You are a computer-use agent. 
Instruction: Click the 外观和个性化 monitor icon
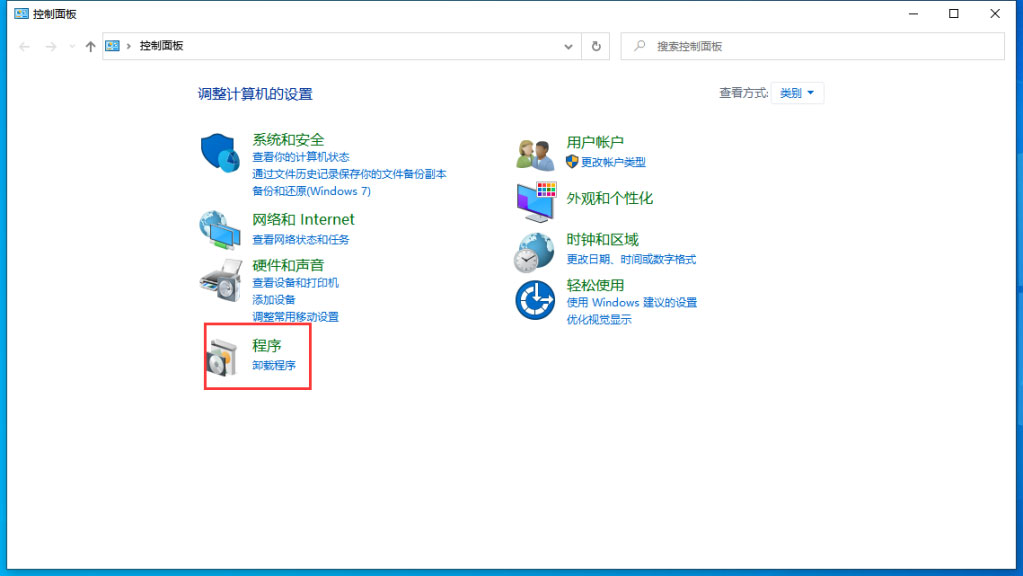pyautogui.click(x=535, y=202)
